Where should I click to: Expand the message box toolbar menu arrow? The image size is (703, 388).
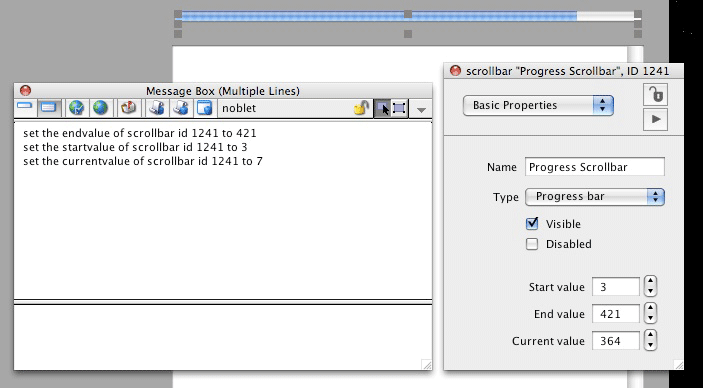click(x=421, y=110)
